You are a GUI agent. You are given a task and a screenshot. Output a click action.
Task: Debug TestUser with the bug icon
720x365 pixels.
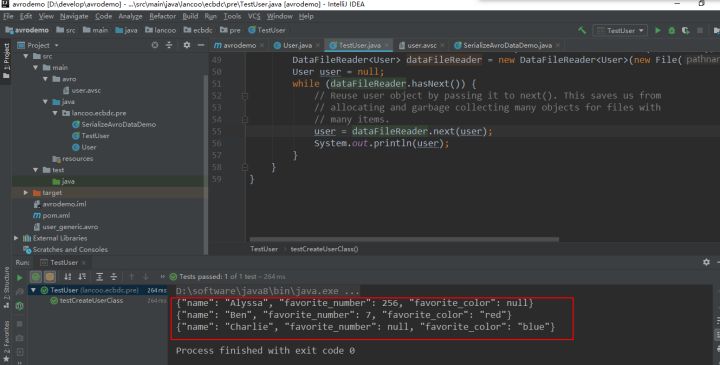pyautogui.click(x=672, y=30)
